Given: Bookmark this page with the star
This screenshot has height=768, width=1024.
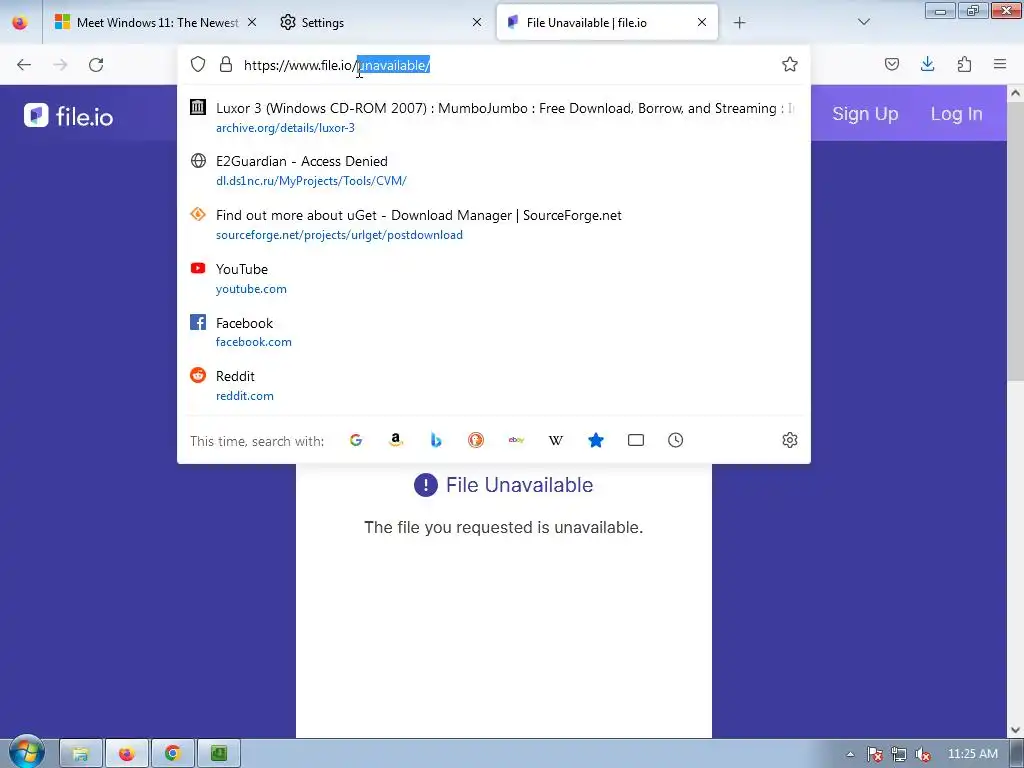Looking at the screenshot, I should 790,64.
